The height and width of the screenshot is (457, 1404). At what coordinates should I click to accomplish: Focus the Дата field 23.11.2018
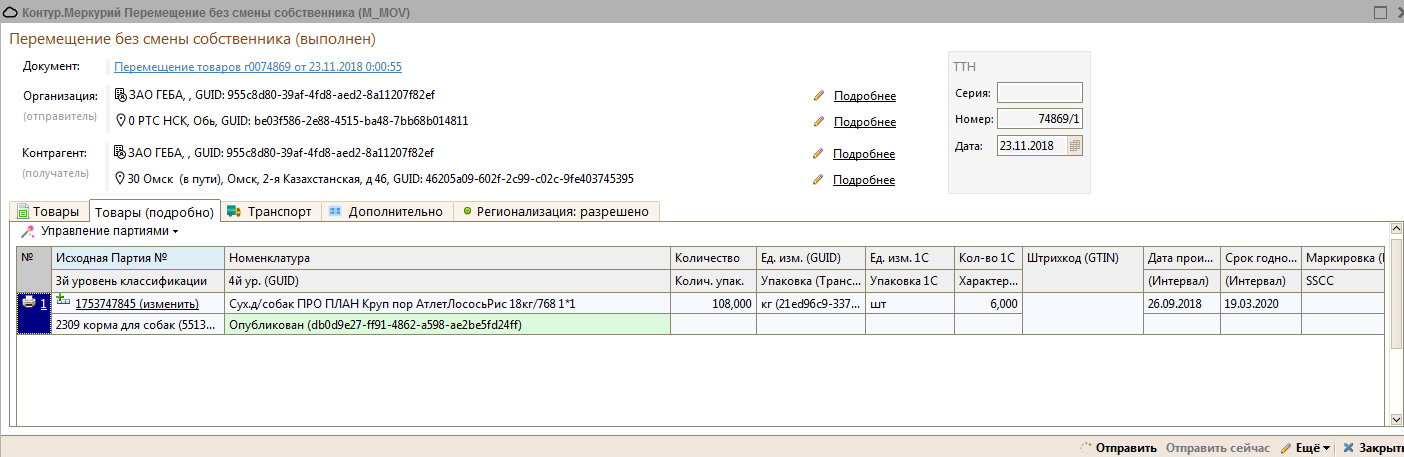(1031, 145)
